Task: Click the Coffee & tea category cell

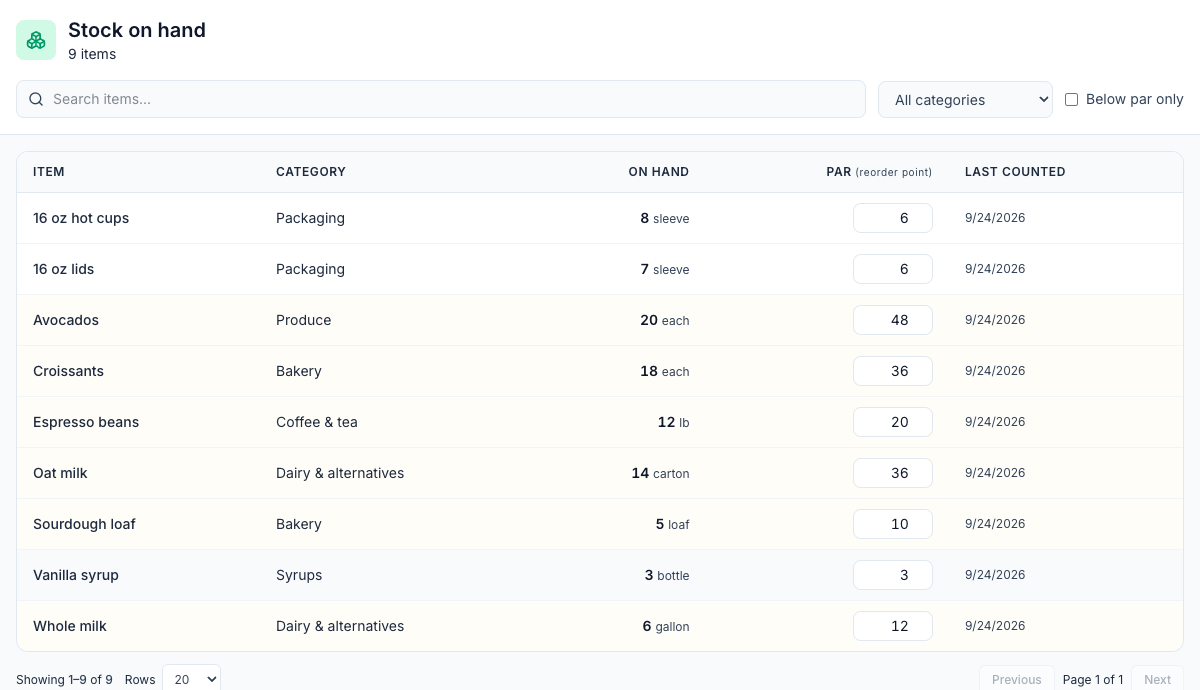Action: tap(317, 422)
